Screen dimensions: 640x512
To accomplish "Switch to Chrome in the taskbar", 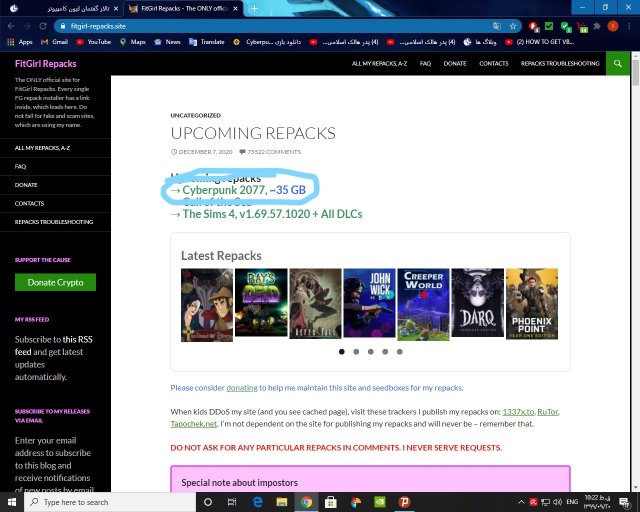I will click(x=306, y=502).
